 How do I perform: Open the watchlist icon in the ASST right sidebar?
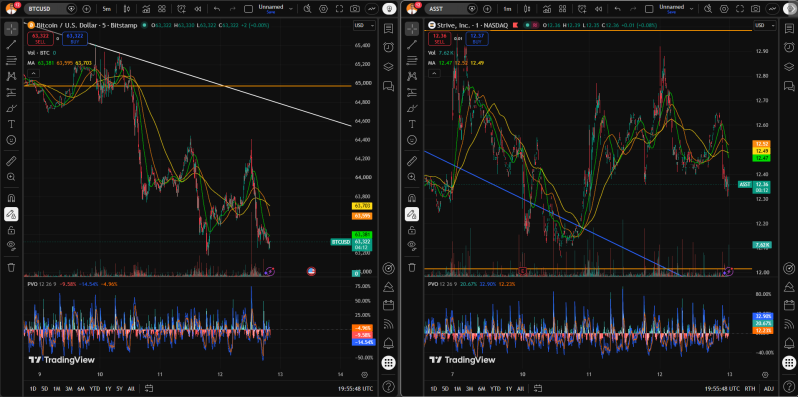click(789, 27)
